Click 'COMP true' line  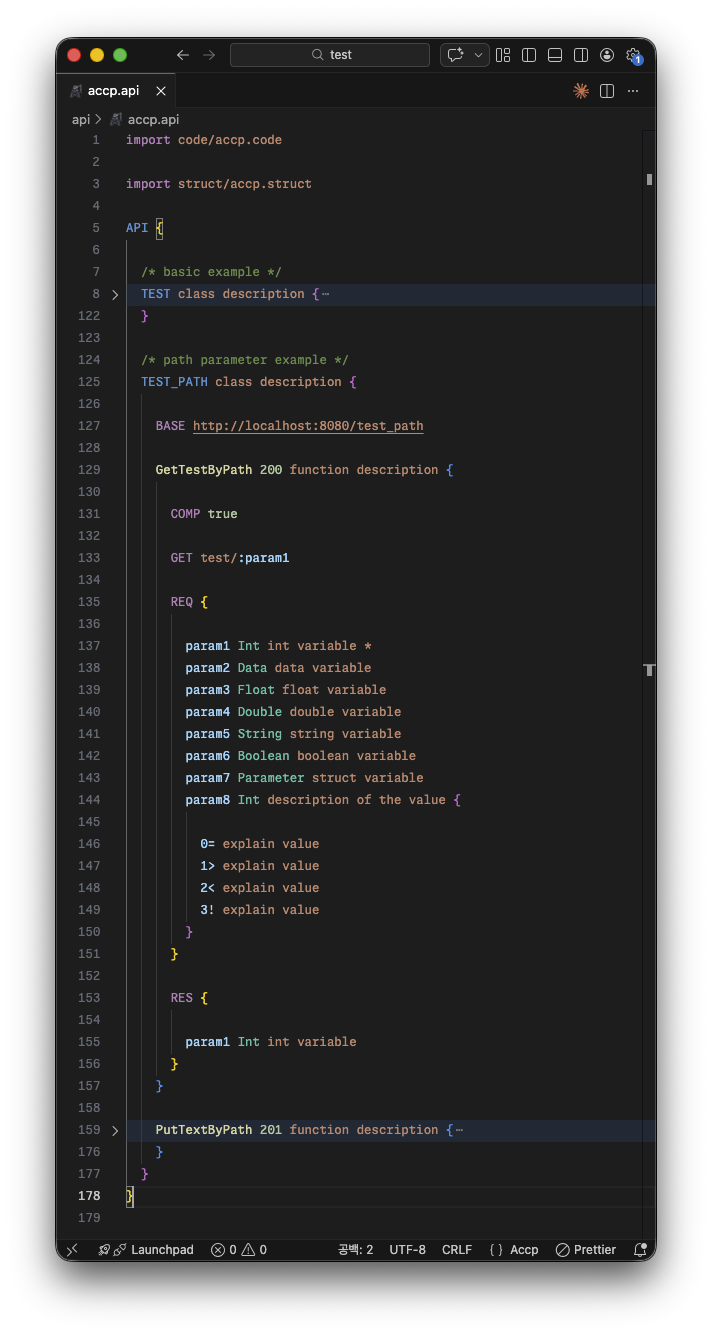click(x=204, y=514)
